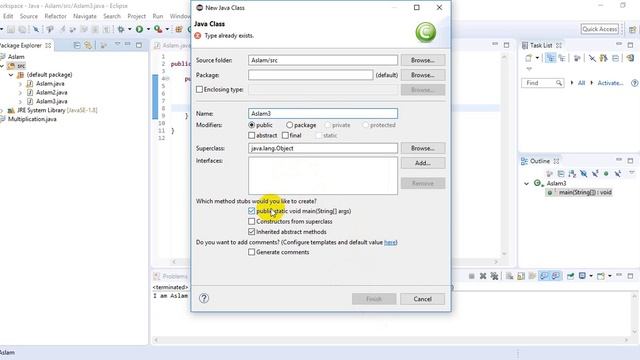Open the Run menu
Image resolution: width=640 pixels, height=360 pixels.
click(158, 16)
